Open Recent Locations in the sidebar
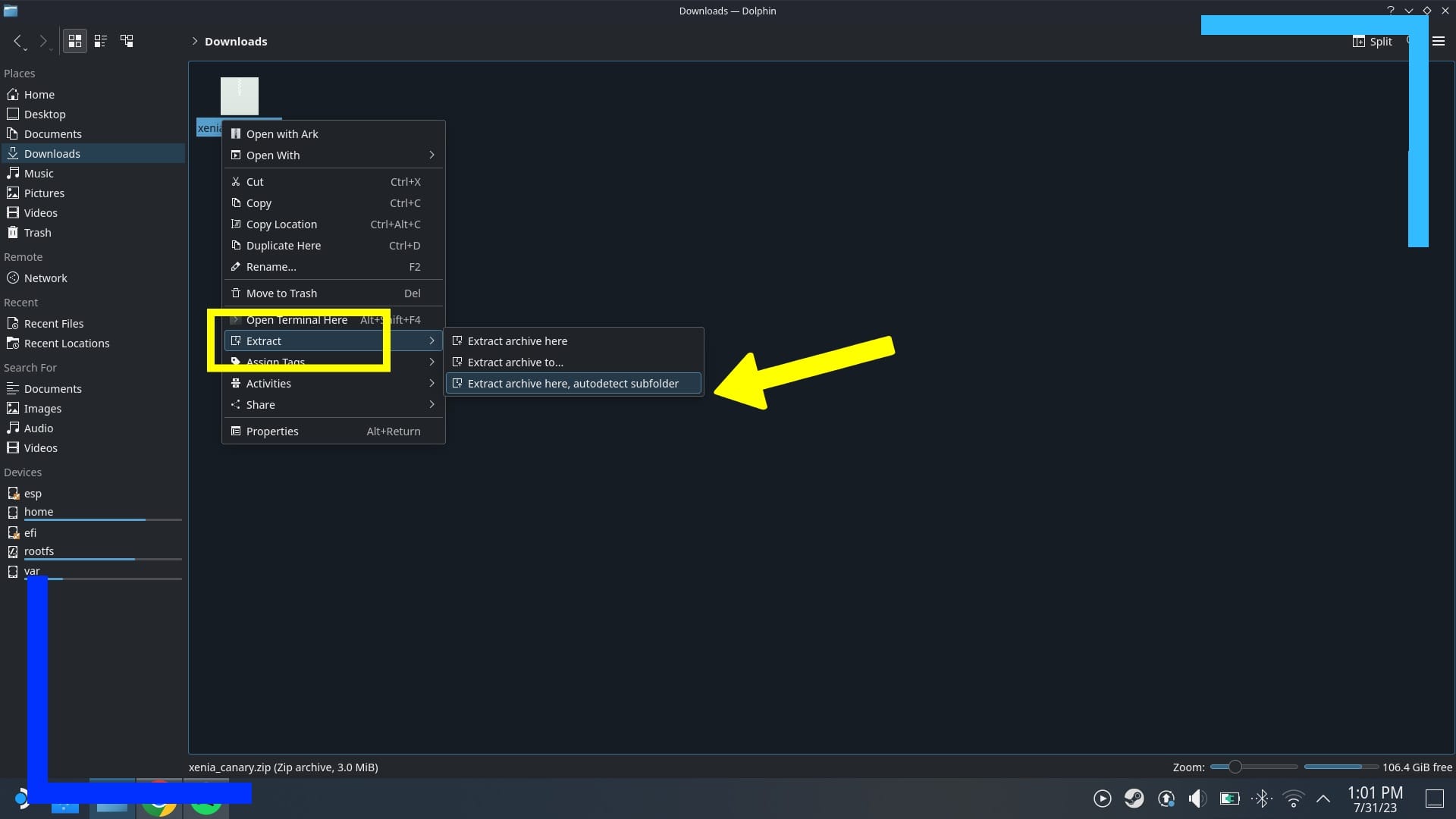The height and width of the screenshot is (819, 1456). (x=65, y=343)
